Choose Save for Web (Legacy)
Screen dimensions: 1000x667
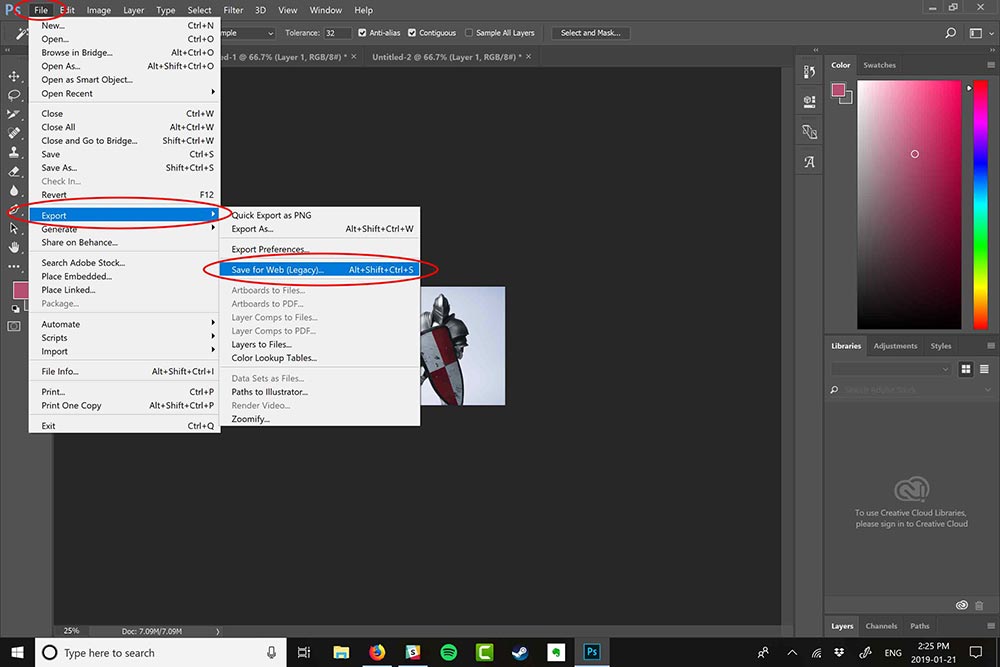click(x=320, y=270)
